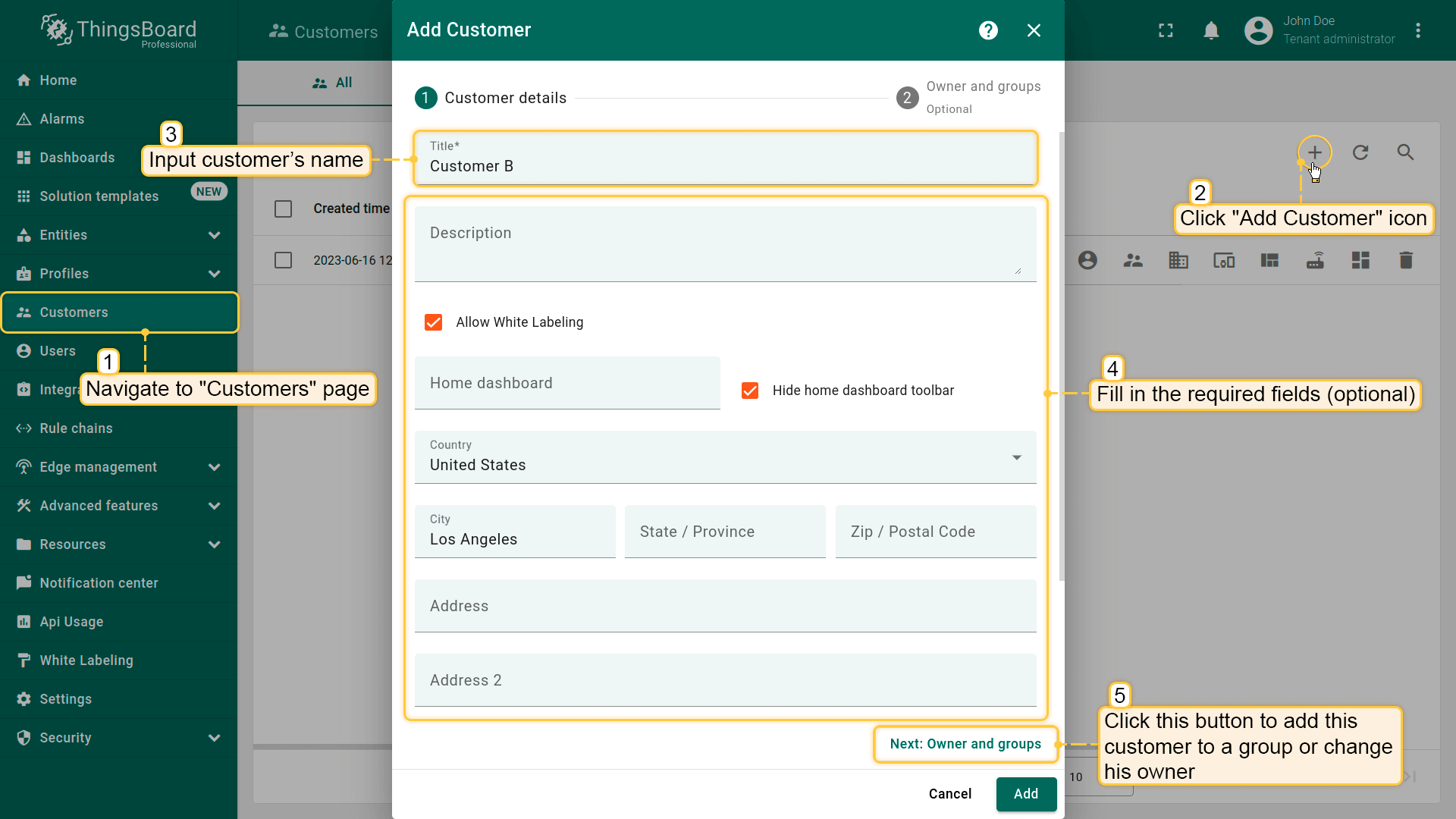Viewport: 1456px width, 819px height.
Task: Open the manage customer users icon
Action: pos(1087,261)
